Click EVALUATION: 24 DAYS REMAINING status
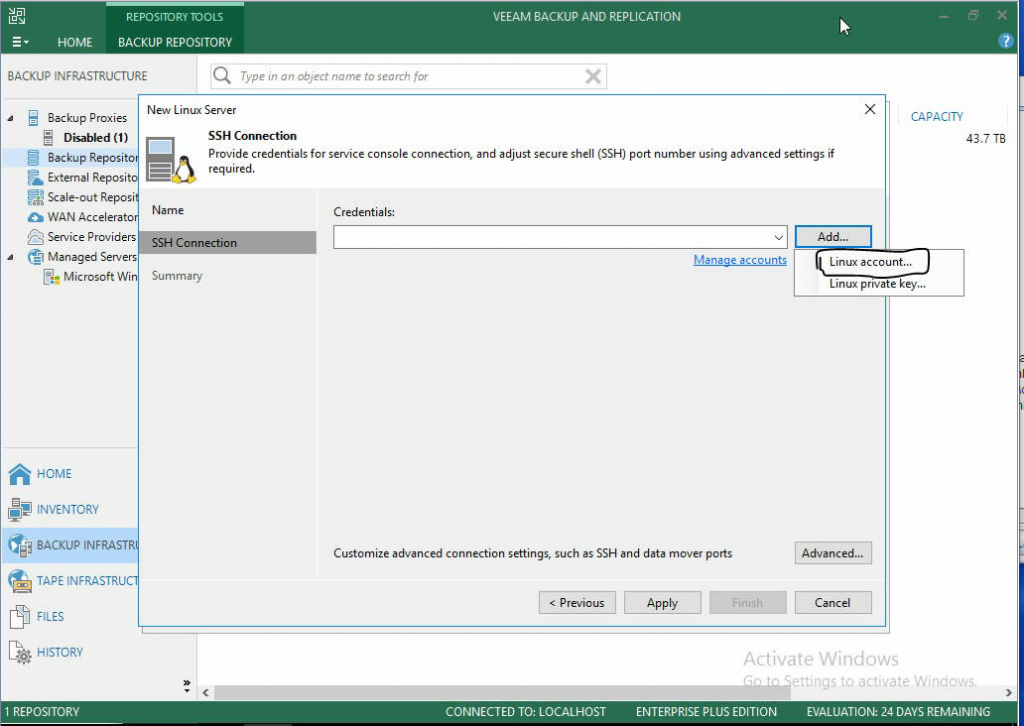 coord(898,712)
